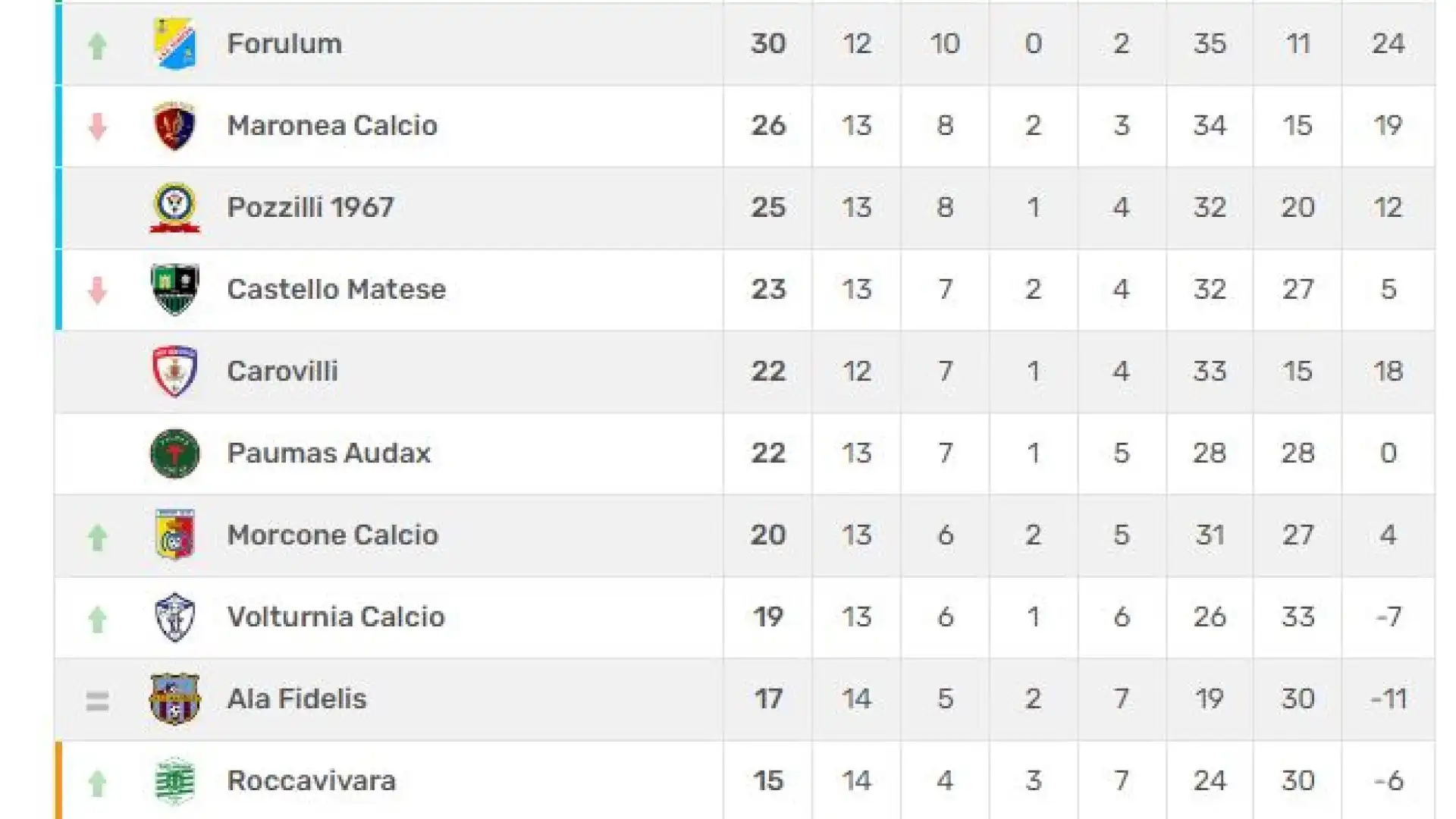Viewport: 1456px width, 819px height.
Task: Click the Ala Fidelis team crest
Action: 175,698
